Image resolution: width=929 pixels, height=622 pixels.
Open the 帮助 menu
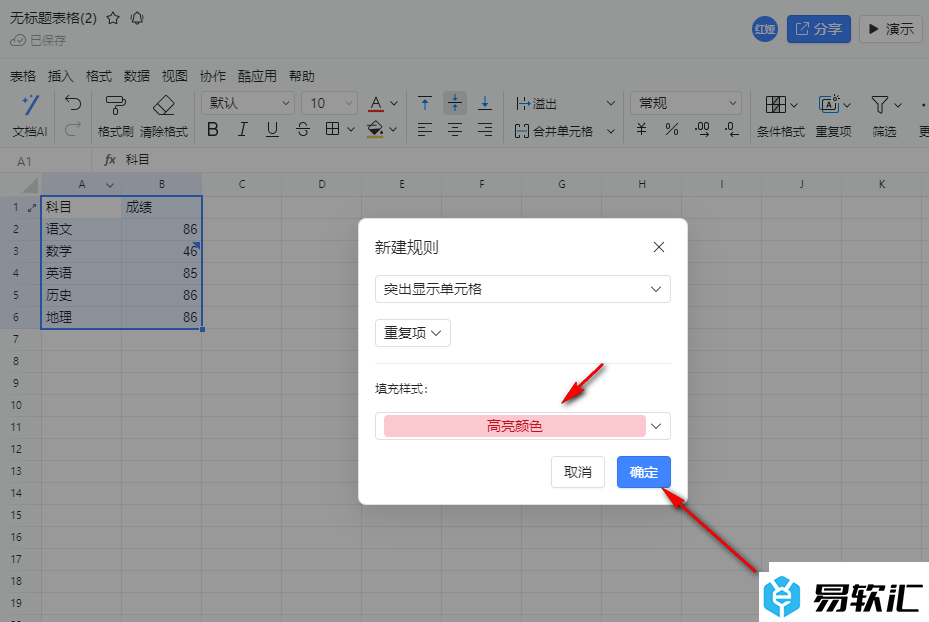[302, 76]
